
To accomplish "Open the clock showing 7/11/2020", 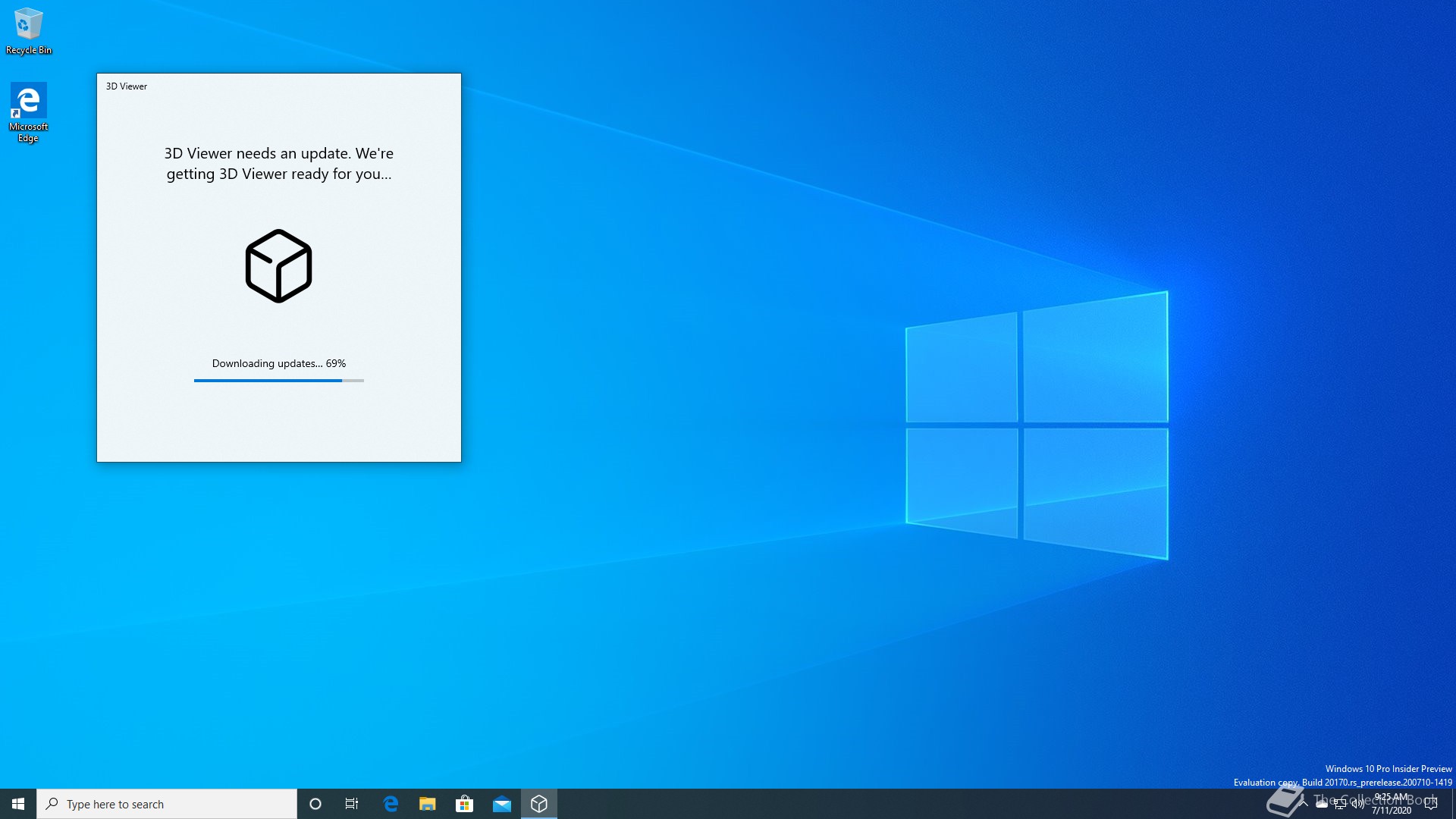I will point(1392,804).
